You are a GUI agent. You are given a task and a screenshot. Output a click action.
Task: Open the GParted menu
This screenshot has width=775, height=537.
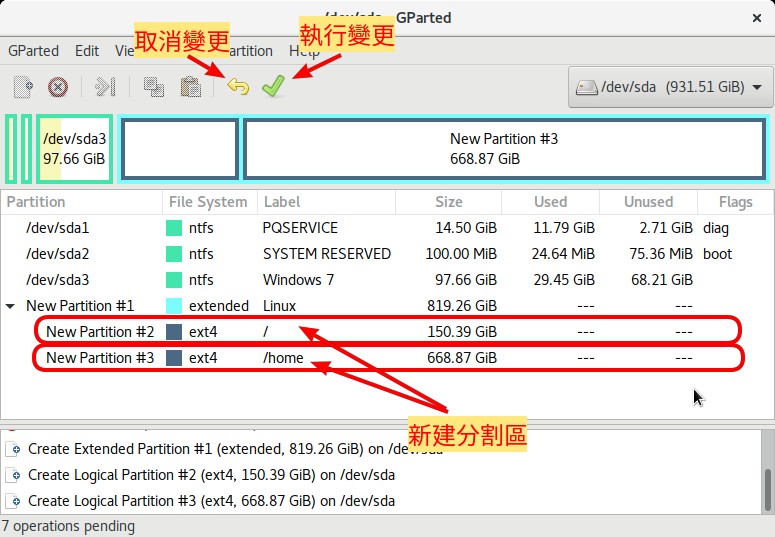coord(33,50)
